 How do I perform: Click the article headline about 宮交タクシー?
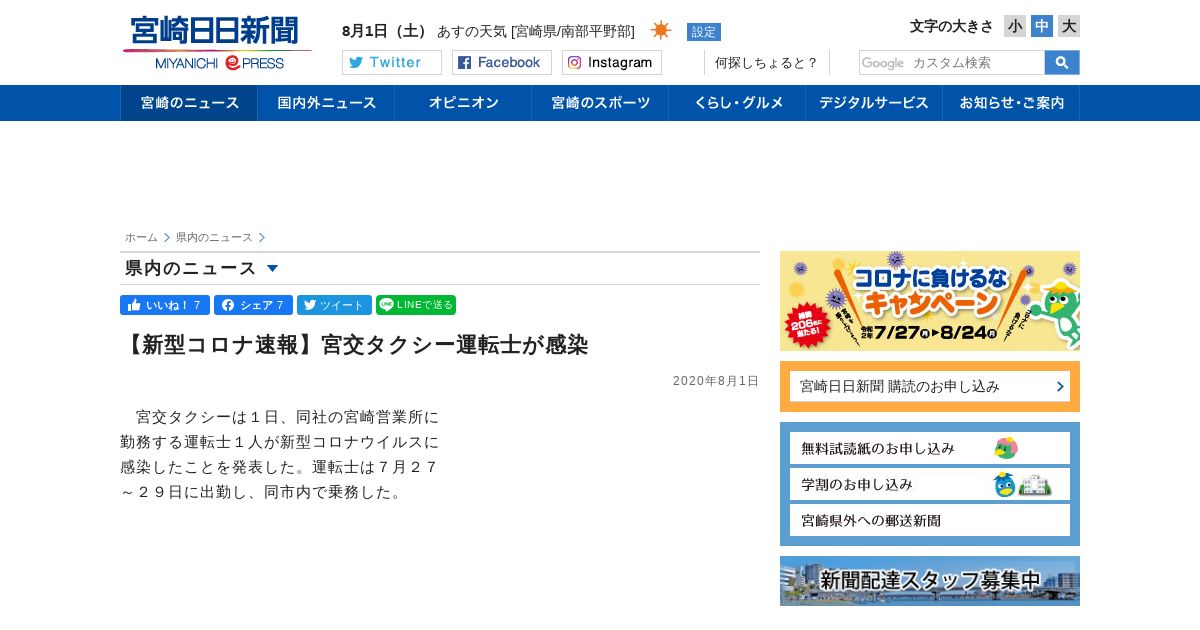coord(354,345)
